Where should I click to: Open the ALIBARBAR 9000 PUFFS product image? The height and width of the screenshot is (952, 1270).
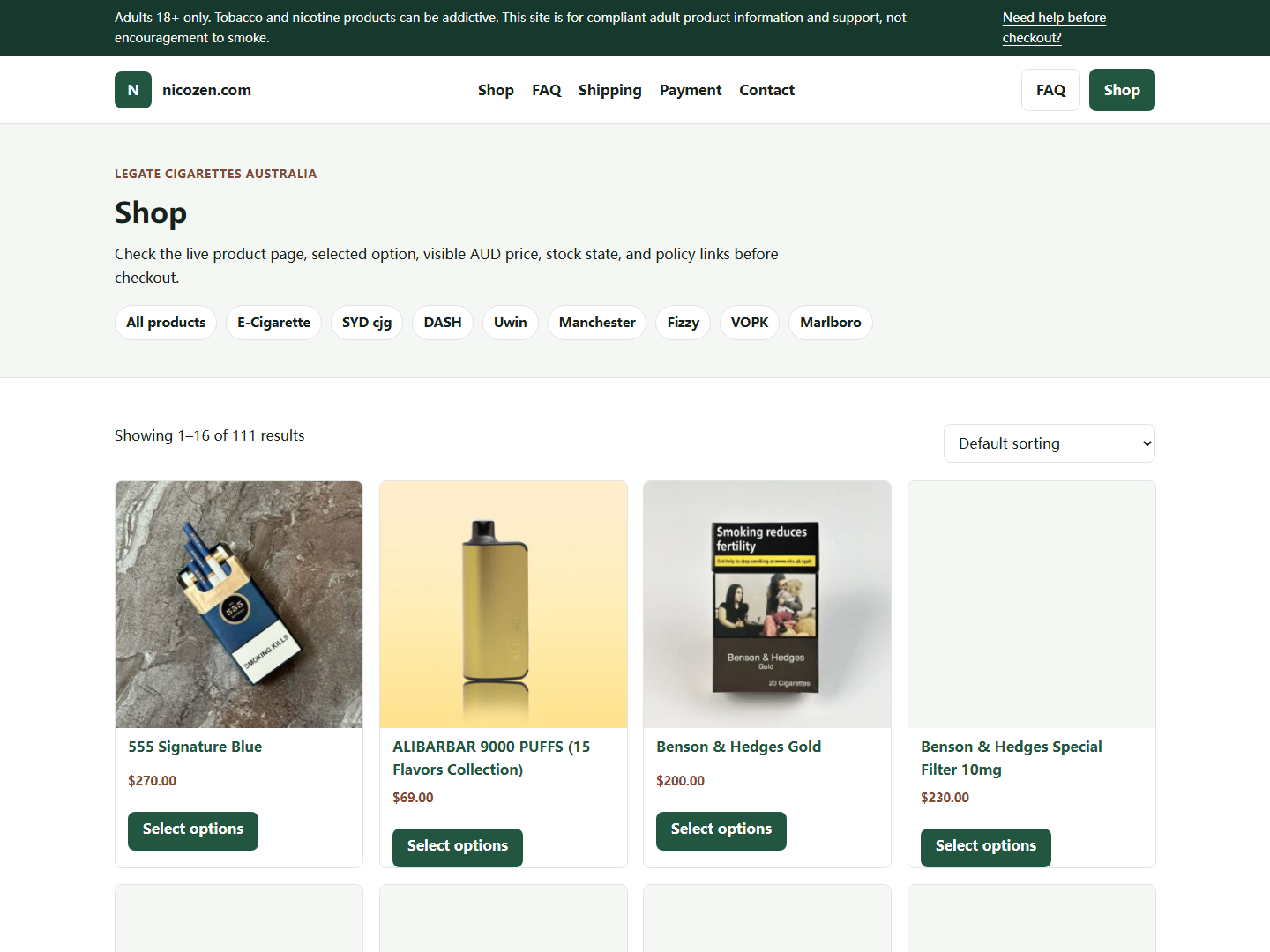[504, 605]
